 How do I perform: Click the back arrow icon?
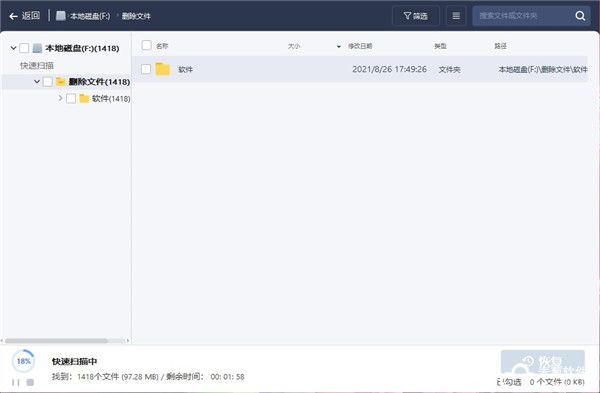coord(14,16)
